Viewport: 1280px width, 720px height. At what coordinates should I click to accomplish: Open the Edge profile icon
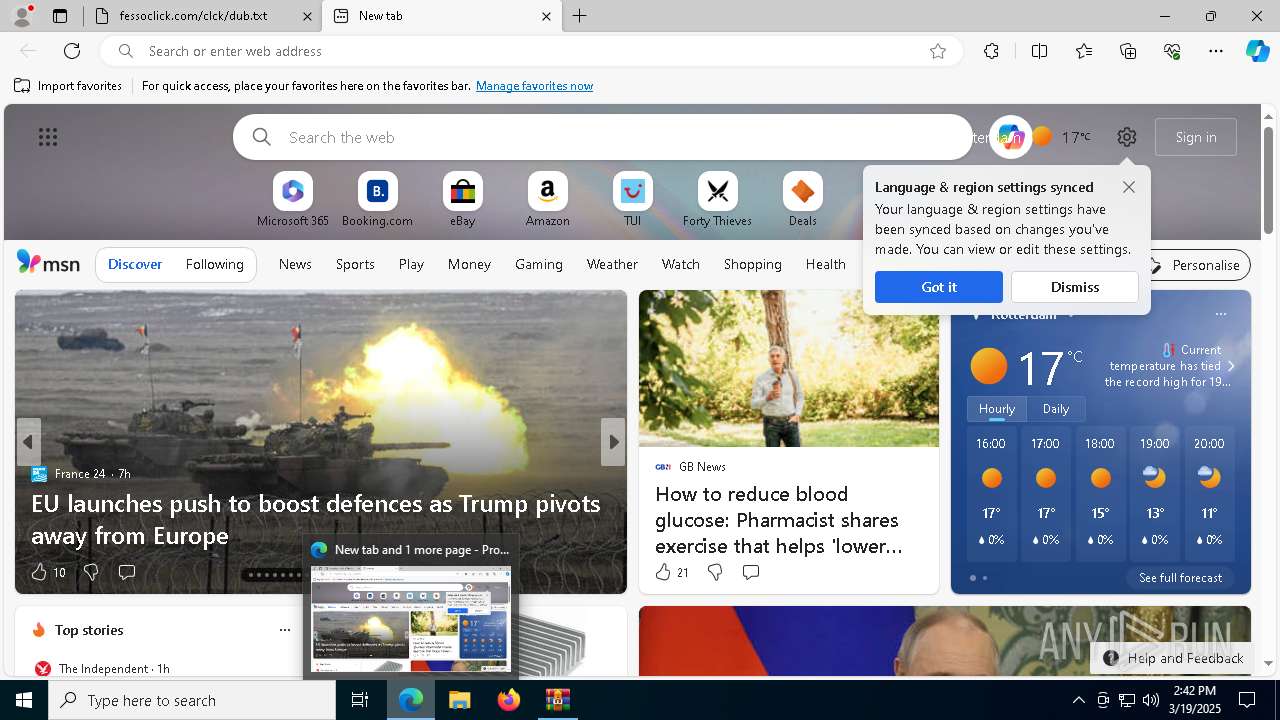(21, 16)
